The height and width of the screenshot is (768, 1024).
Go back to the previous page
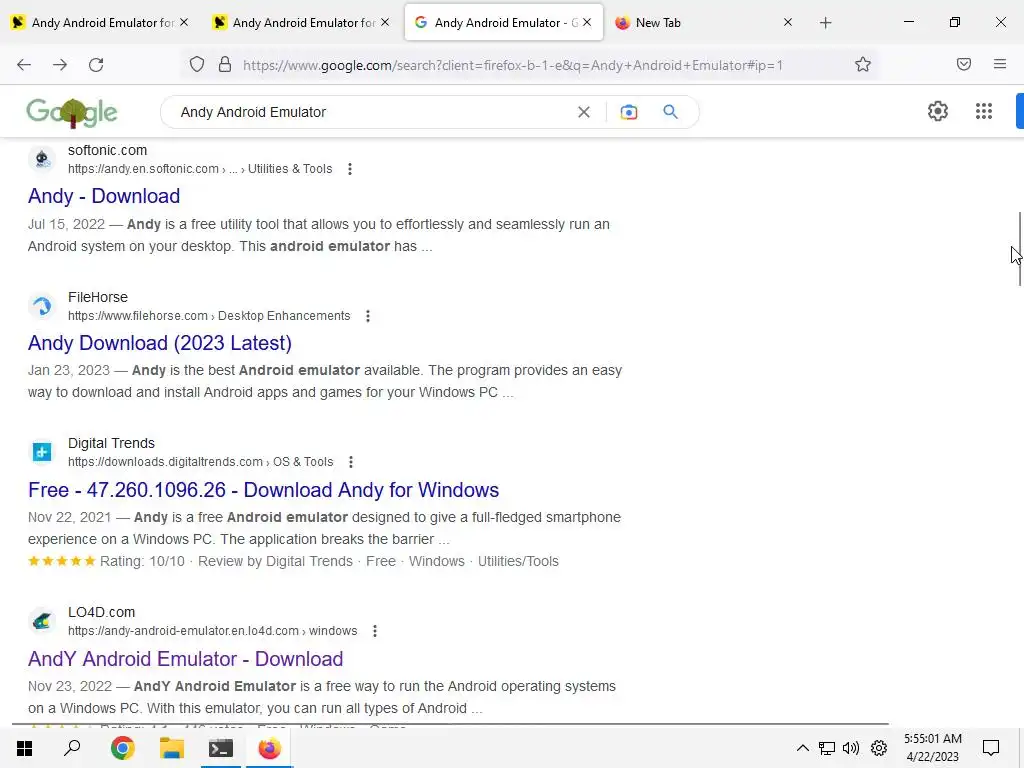point(24,65)
